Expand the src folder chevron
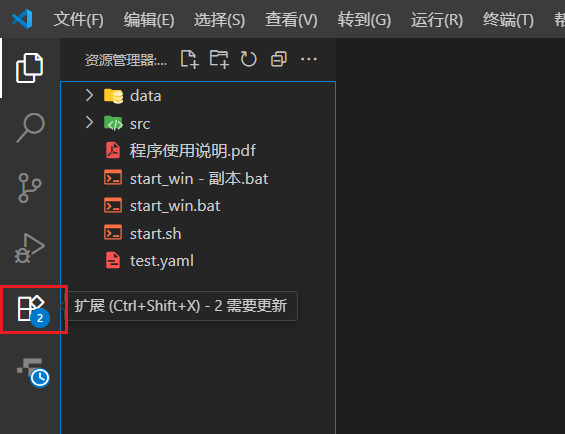This screenshot has height=434, width=565. [x=89, y=123]
